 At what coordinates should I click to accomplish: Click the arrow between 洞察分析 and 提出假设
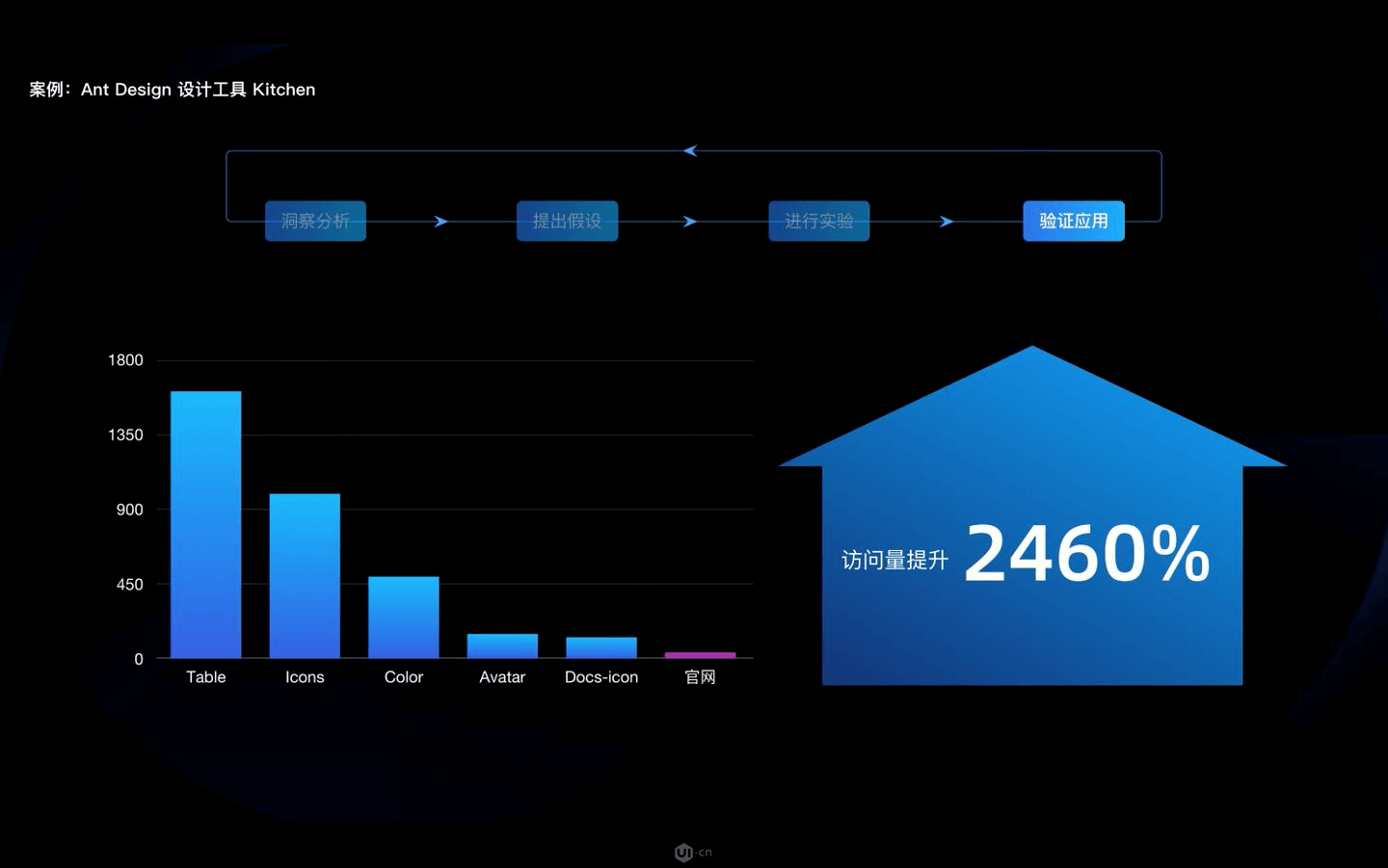pyautogui.click(x=440, y=222)
